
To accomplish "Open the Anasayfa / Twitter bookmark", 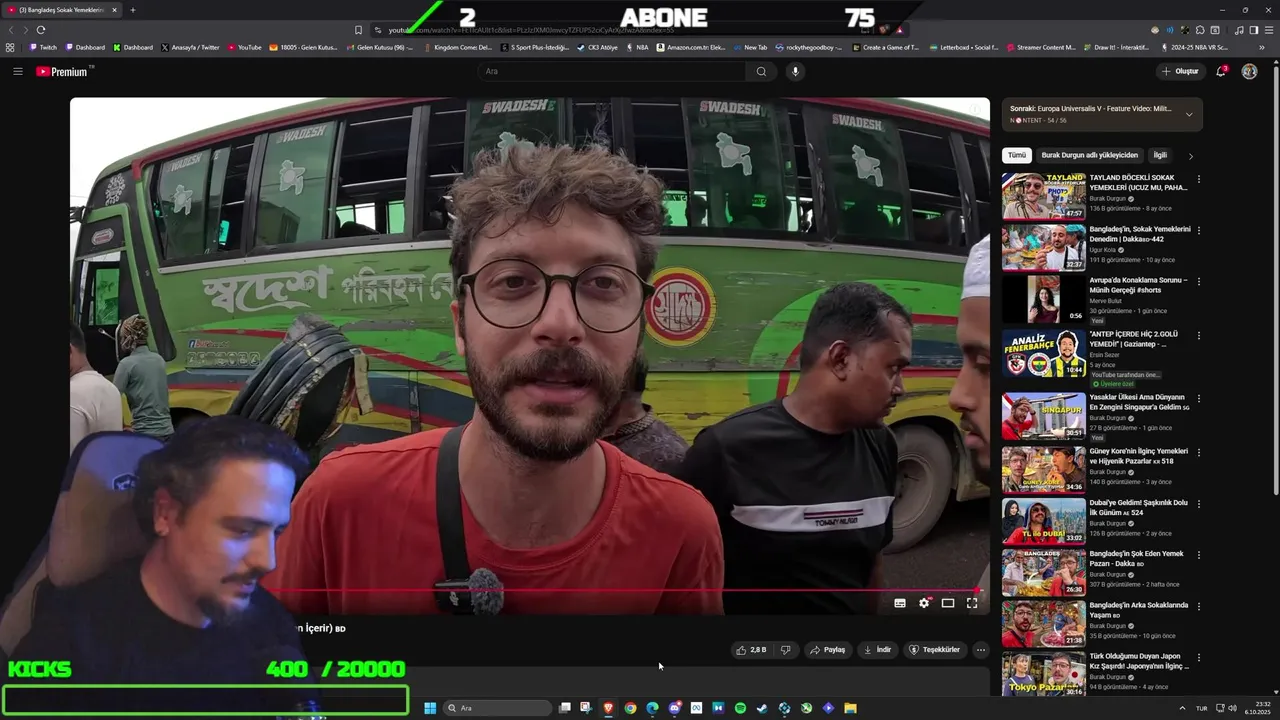I will pyautogui.click(x=190, y=47).
